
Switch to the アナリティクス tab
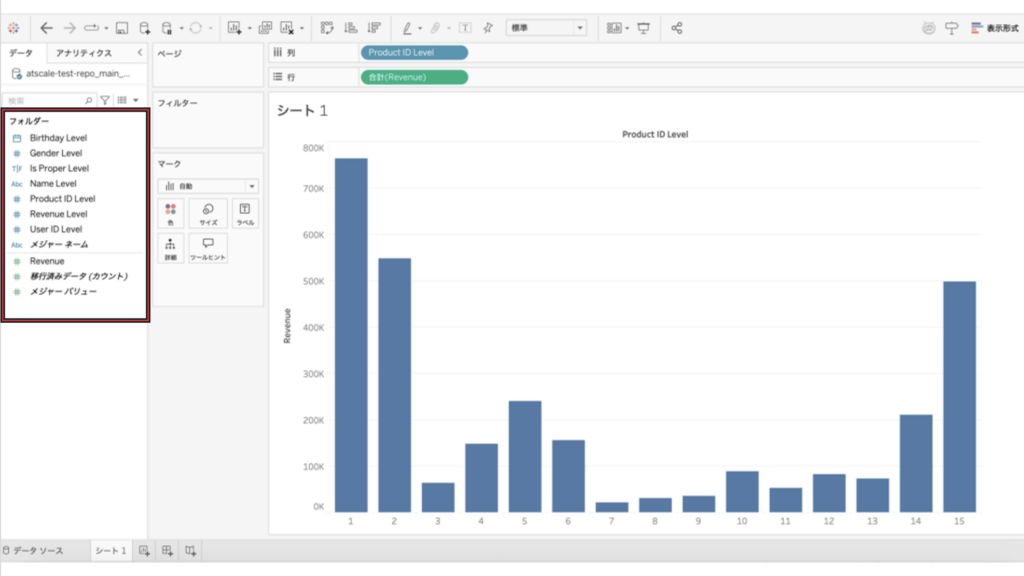point(84,53)
